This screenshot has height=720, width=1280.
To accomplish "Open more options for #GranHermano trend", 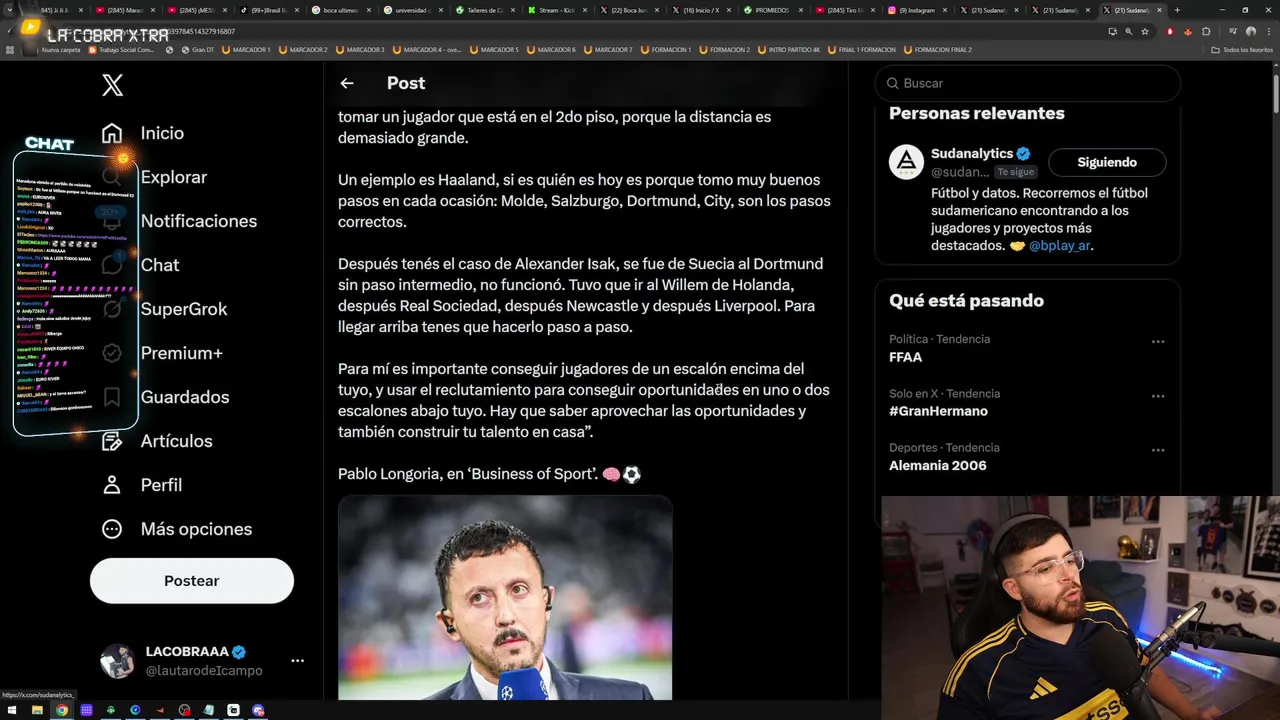I will click(1158, 396).
